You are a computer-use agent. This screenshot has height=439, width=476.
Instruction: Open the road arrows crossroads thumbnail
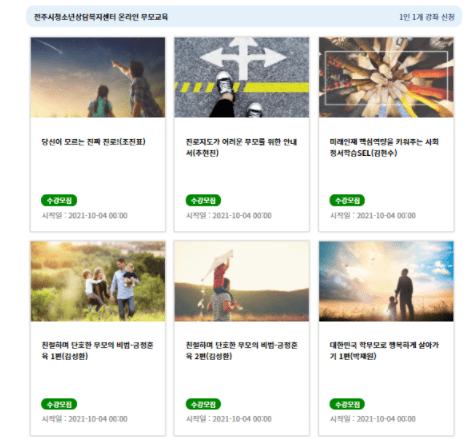click(x=242, y=77)
